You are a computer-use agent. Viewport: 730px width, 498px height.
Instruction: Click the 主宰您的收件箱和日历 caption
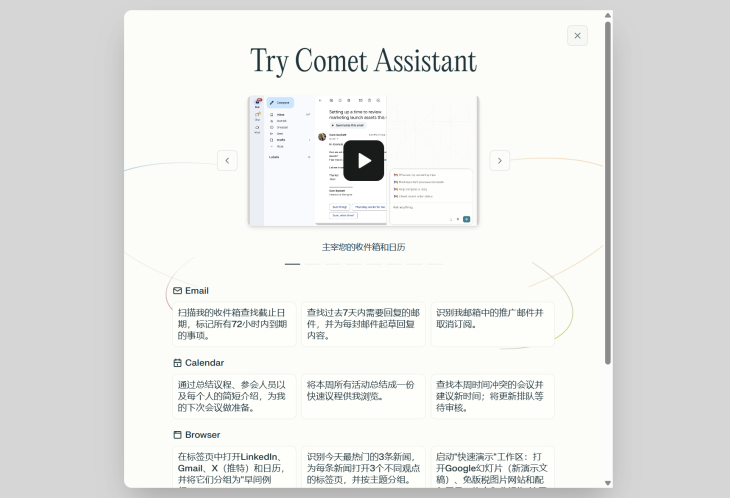tap(364, 247)
